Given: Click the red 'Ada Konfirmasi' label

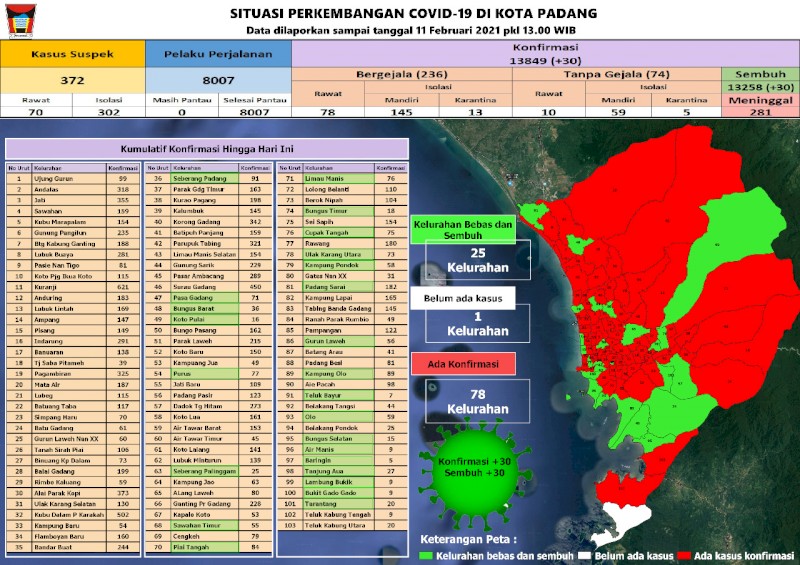Looking at the screenshot, I should (x=463, y=364).
